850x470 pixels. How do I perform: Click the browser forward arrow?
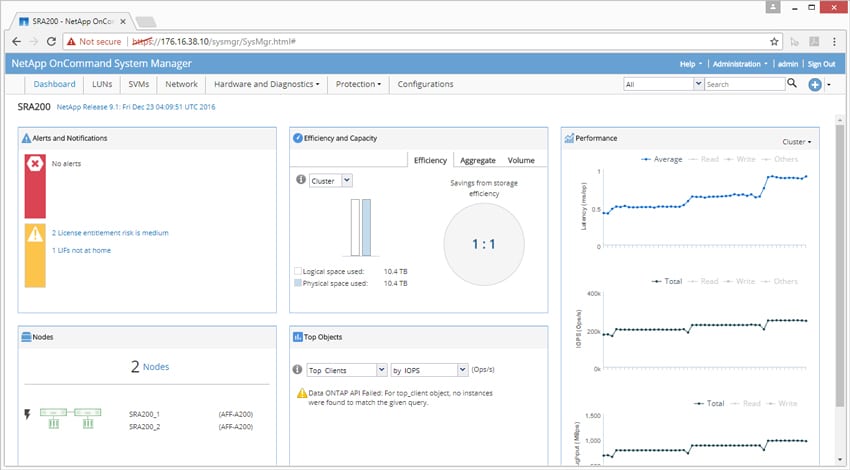34,42
